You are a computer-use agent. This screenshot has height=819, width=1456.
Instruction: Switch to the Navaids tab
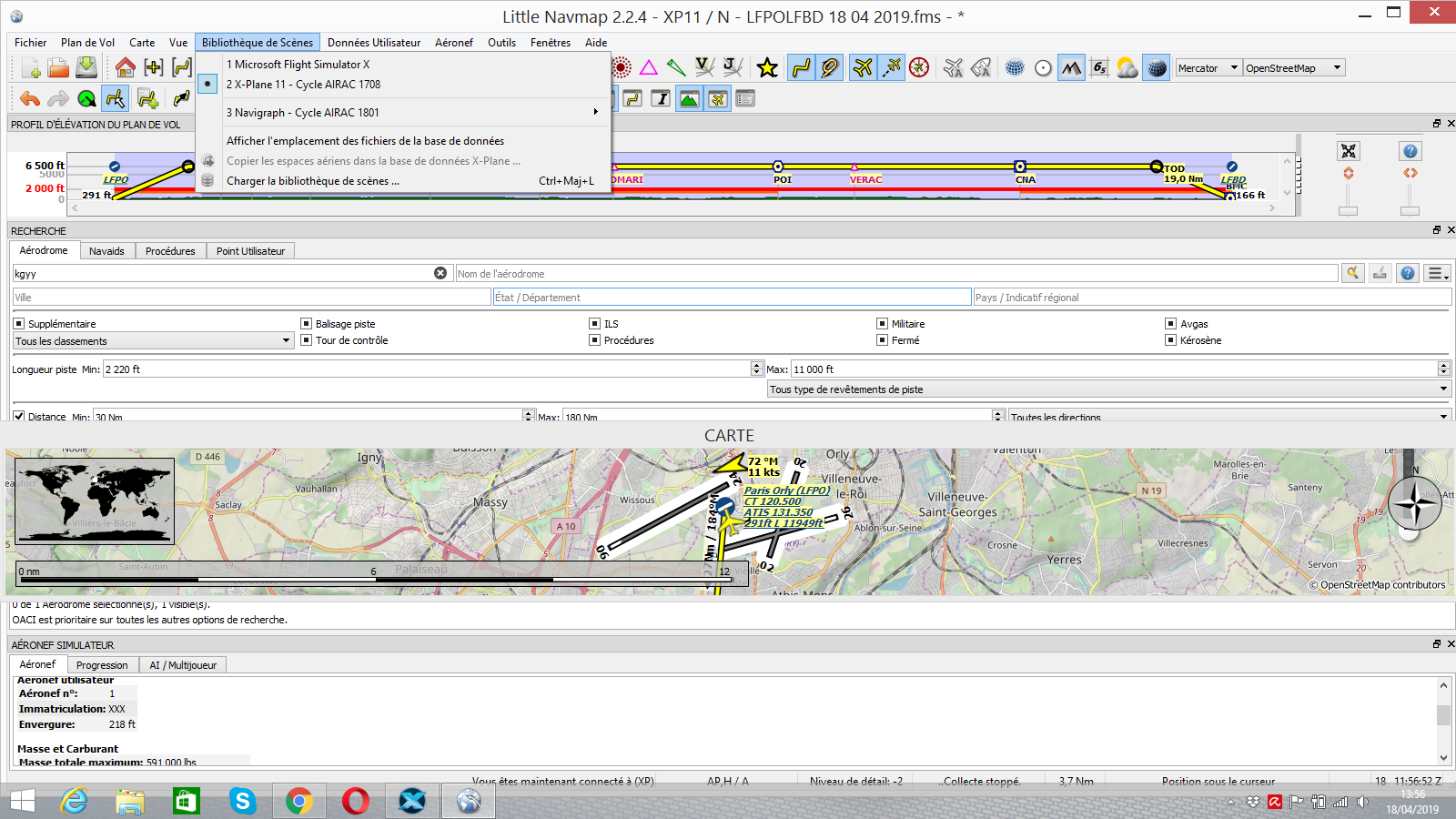[106, 251]
